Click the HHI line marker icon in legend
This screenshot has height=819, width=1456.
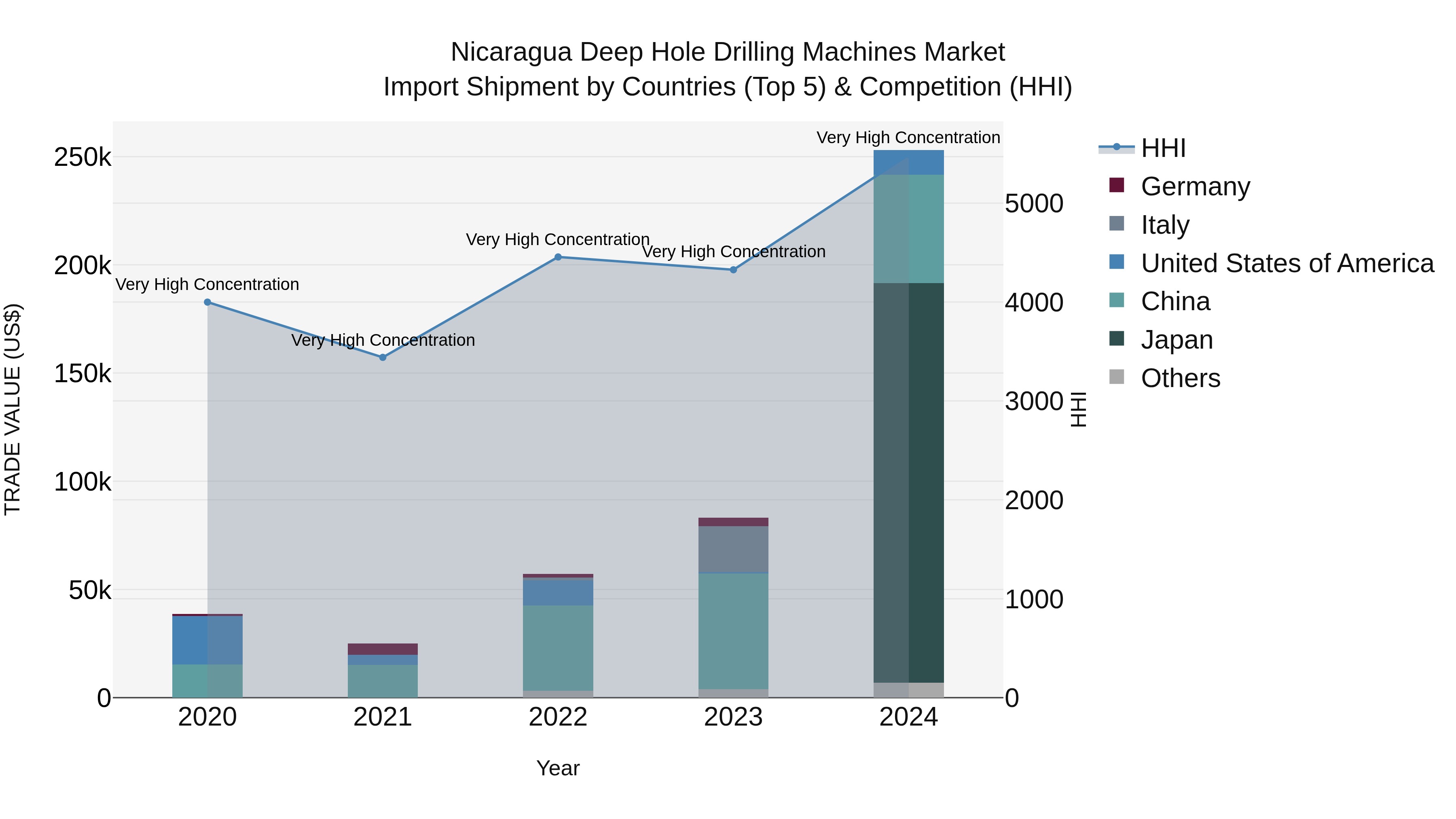pos(1116,148)
